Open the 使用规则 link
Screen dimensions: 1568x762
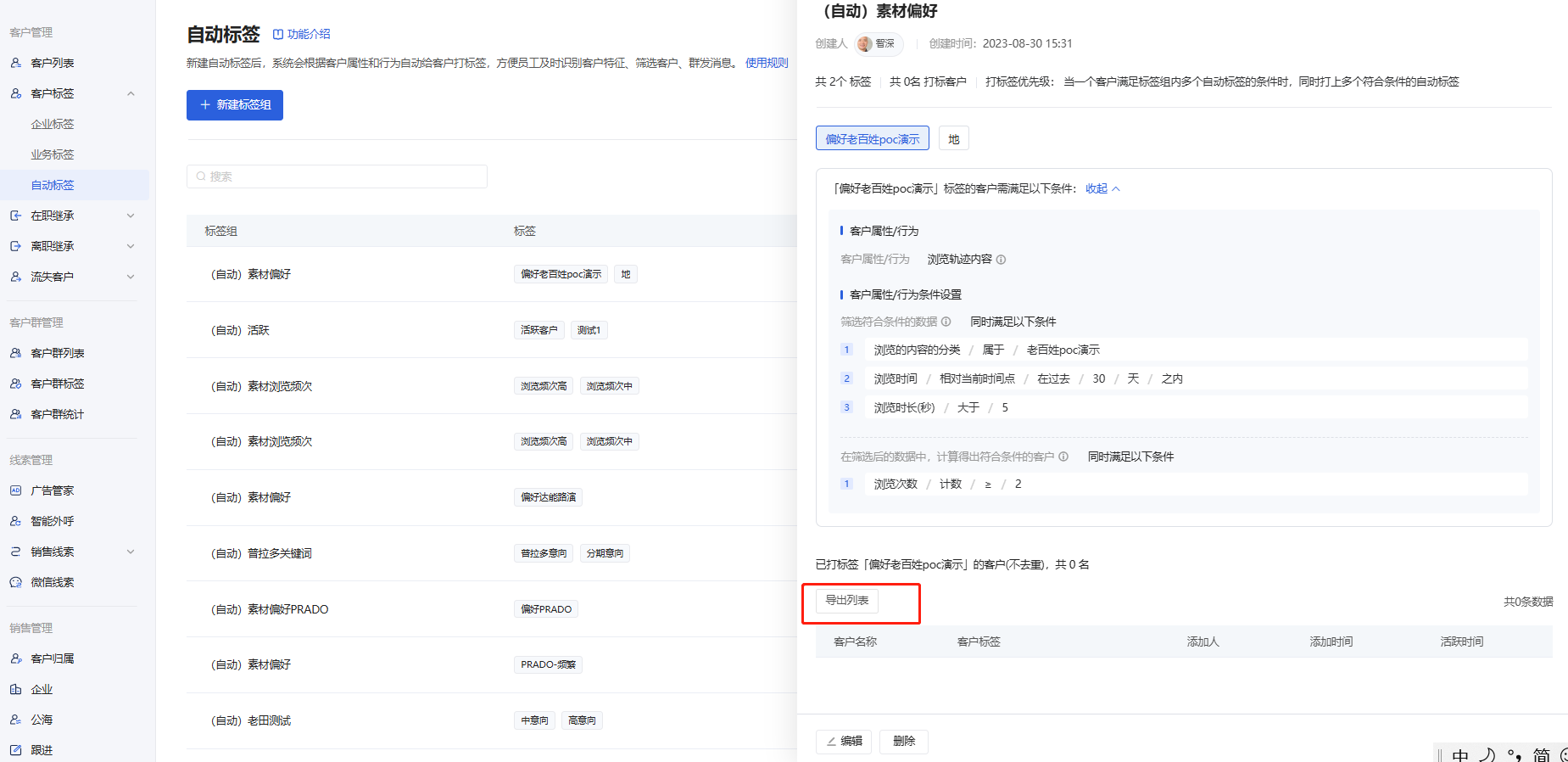[767, 63]
